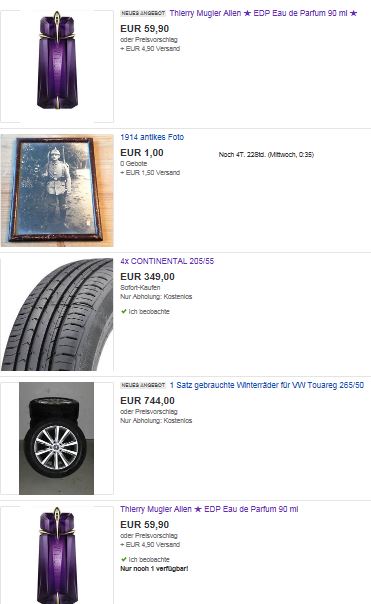Open the 4x CONTINENTAL 205/55 listing

167,261
